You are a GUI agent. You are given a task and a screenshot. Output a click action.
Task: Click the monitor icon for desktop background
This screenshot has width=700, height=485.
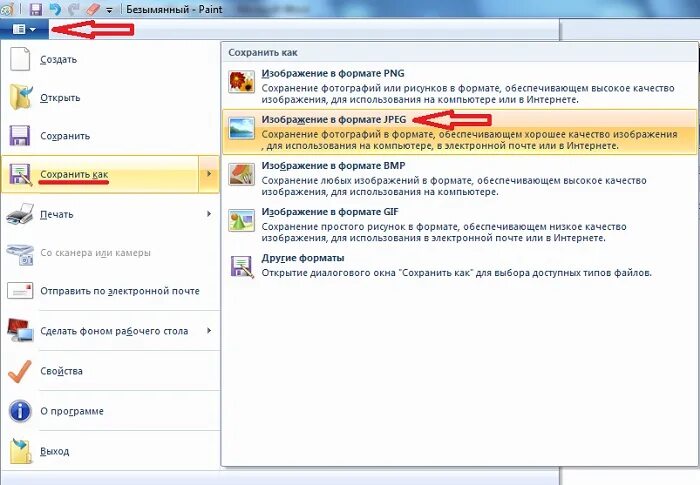pyautogui.click(x=20, y=330)
